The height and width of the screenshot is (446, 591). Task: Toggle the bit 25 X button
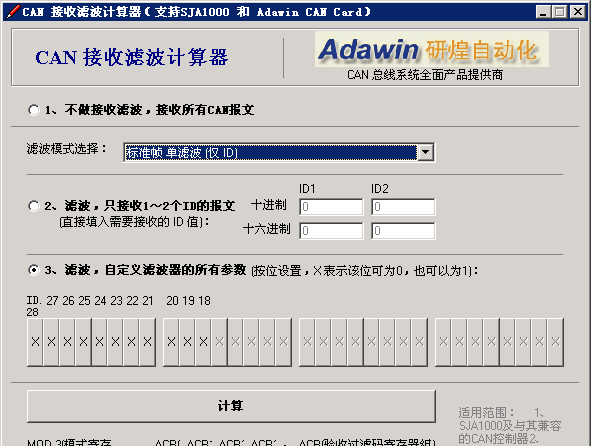(83, 342)
